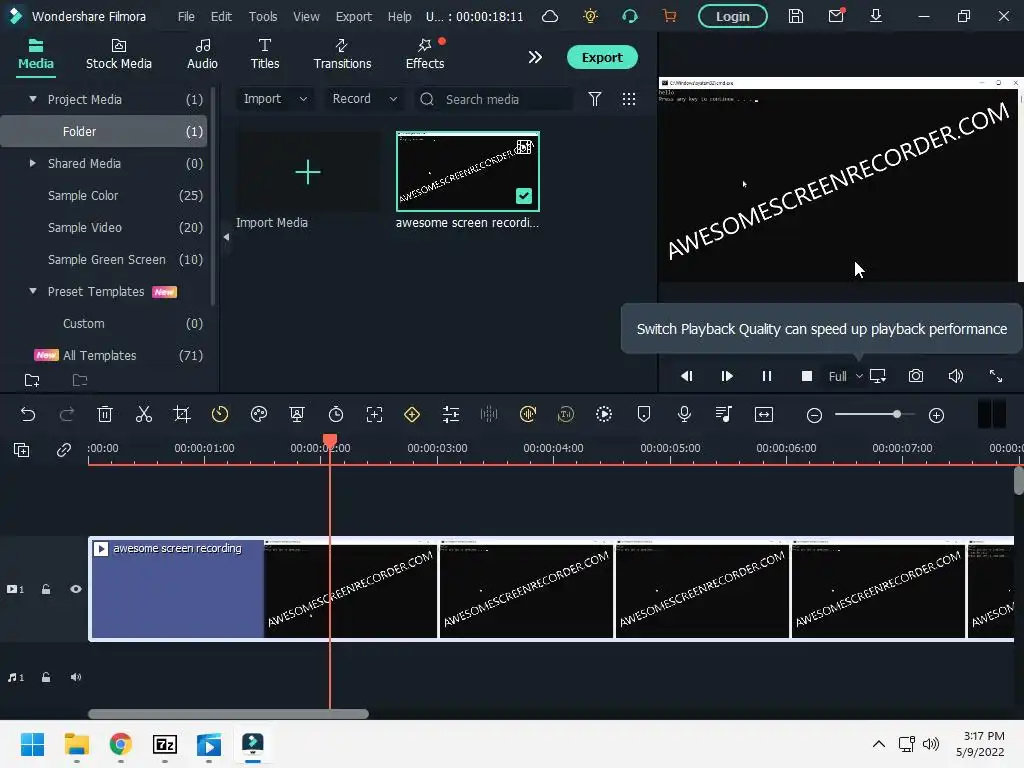Collapse the Project Media tree
Screen dimensions: 1024x768
33,99
